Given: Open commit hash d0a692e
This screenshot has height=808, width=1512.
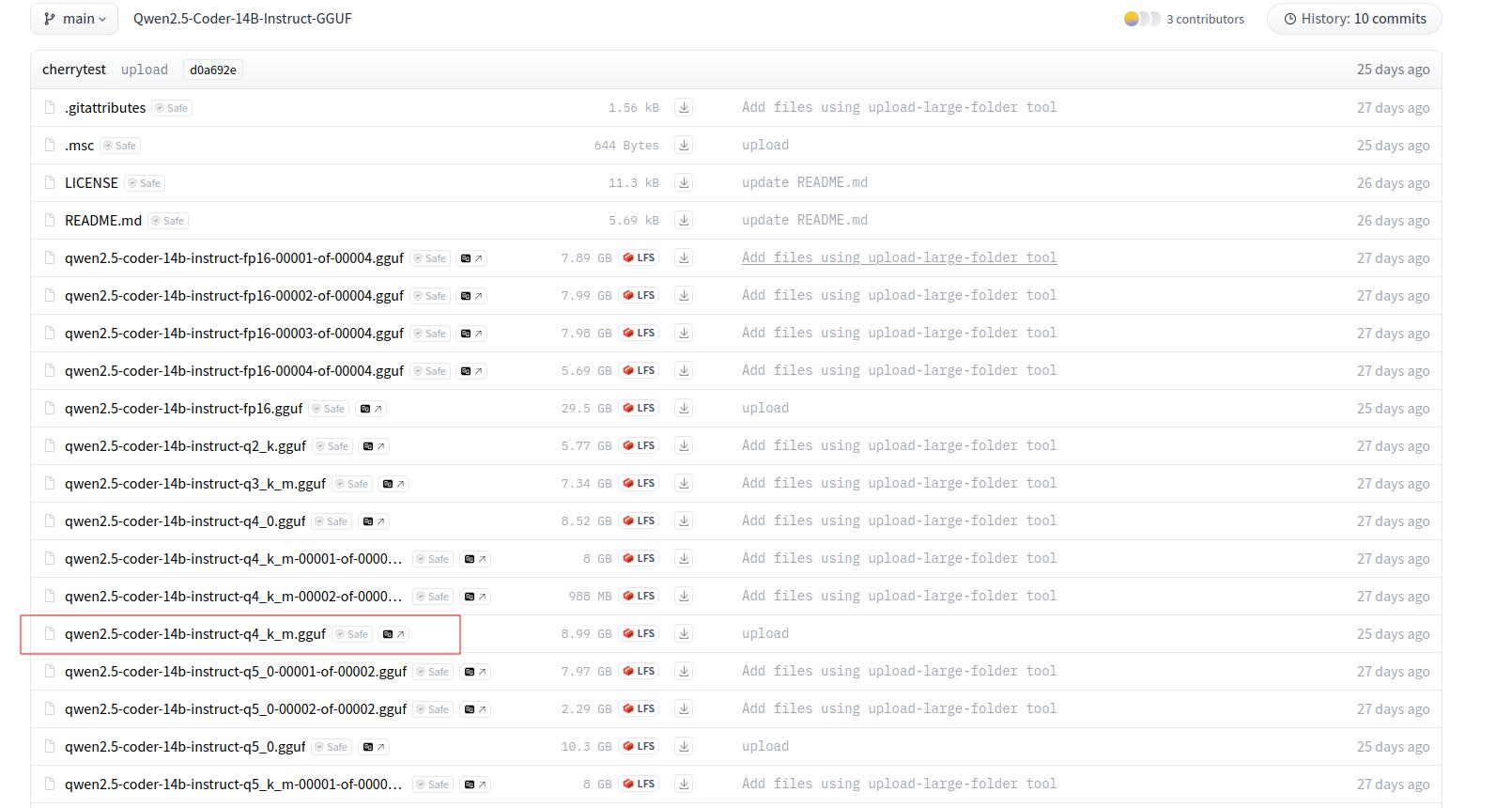Looking at the screenshot, I should tap(213, 70).
